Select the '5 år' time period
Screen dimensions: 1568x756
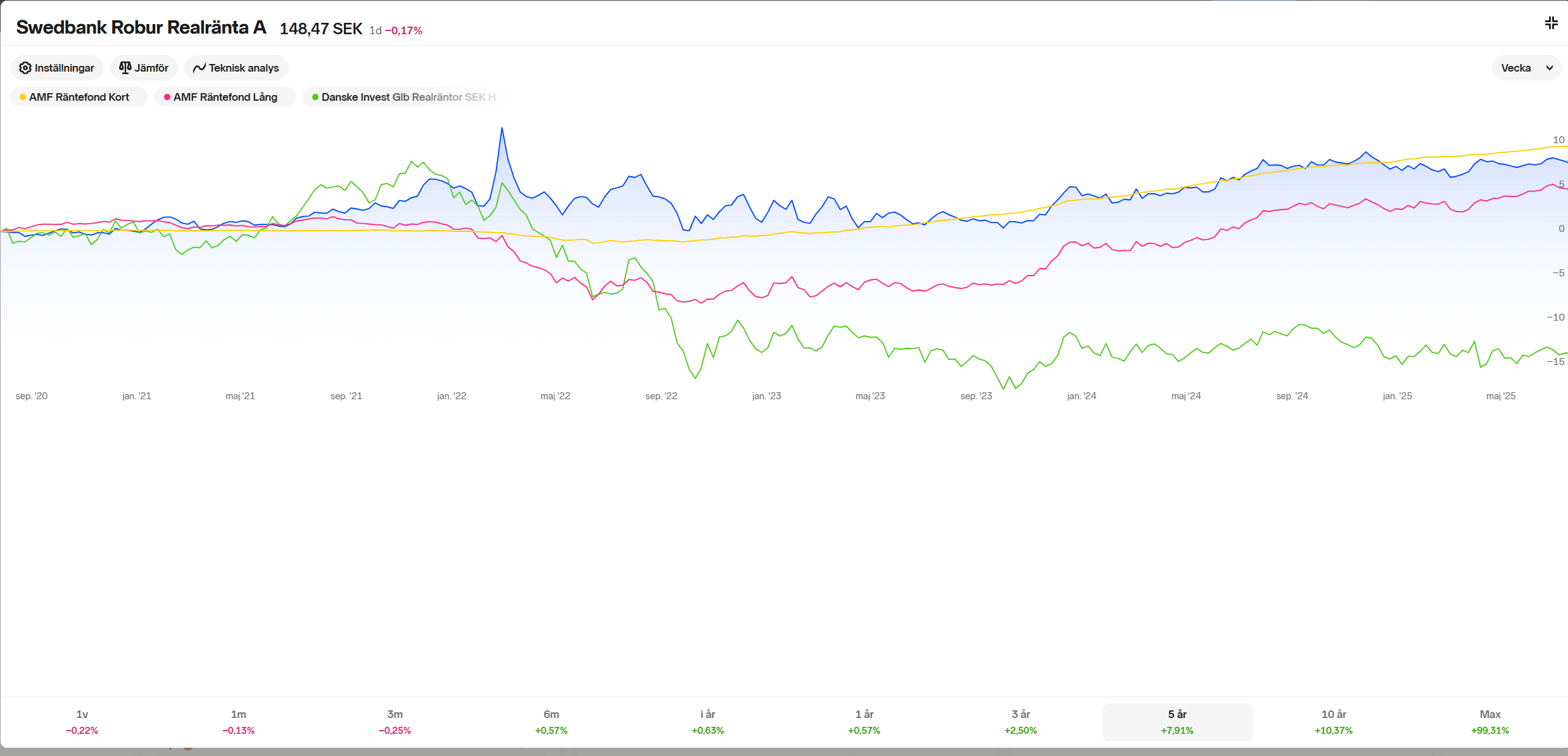pos(1177,722)
